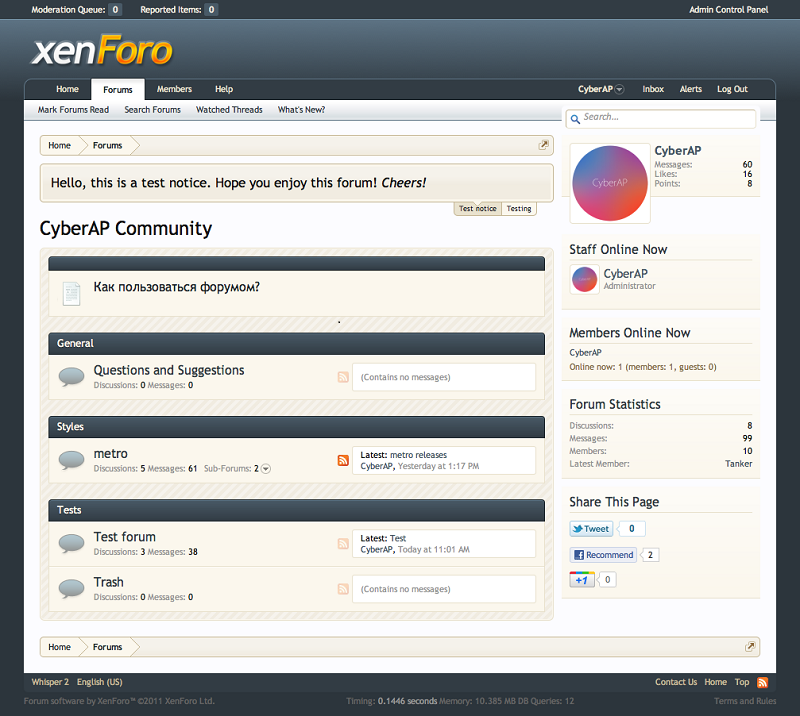Click Log Out

point(732,89)
